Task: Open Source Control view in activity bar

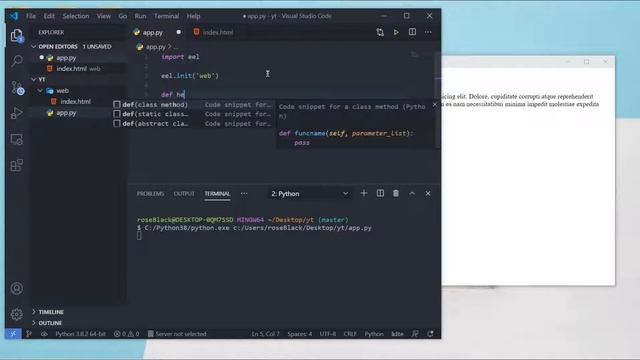Action: 17,88
